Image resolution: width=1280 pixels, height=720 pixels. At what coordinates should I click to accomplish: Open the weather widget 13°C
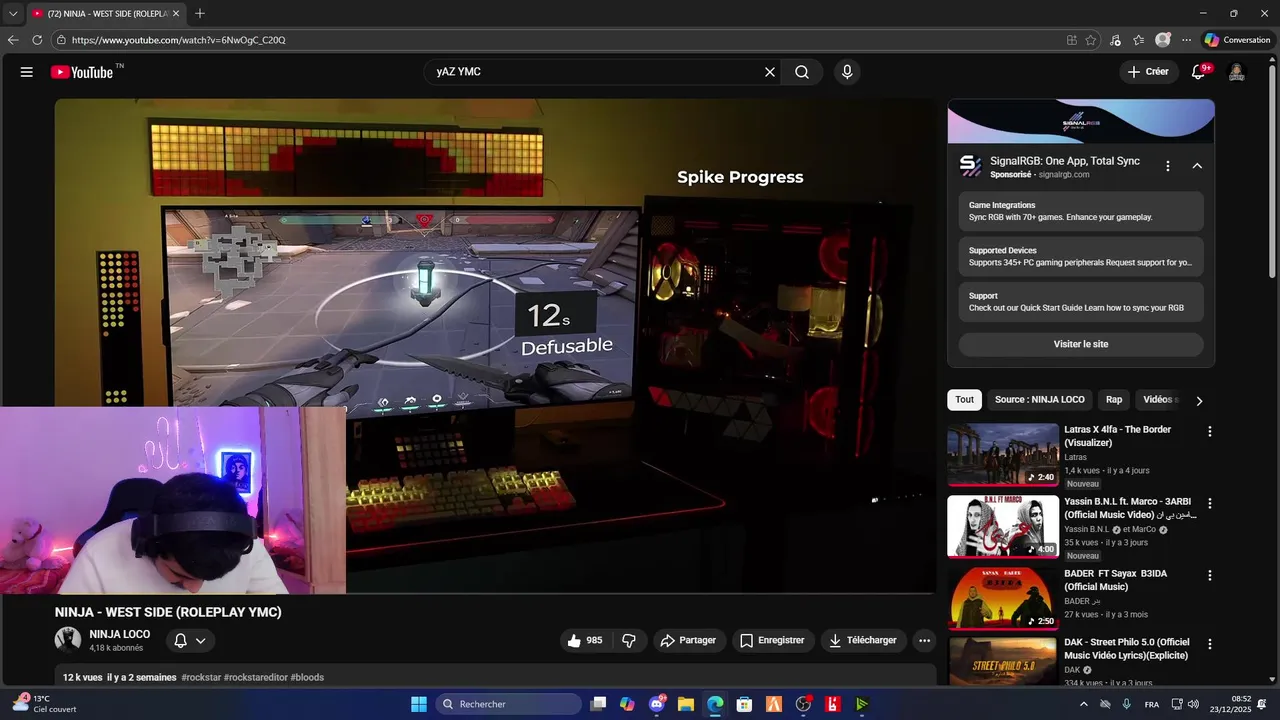[45, 704]
